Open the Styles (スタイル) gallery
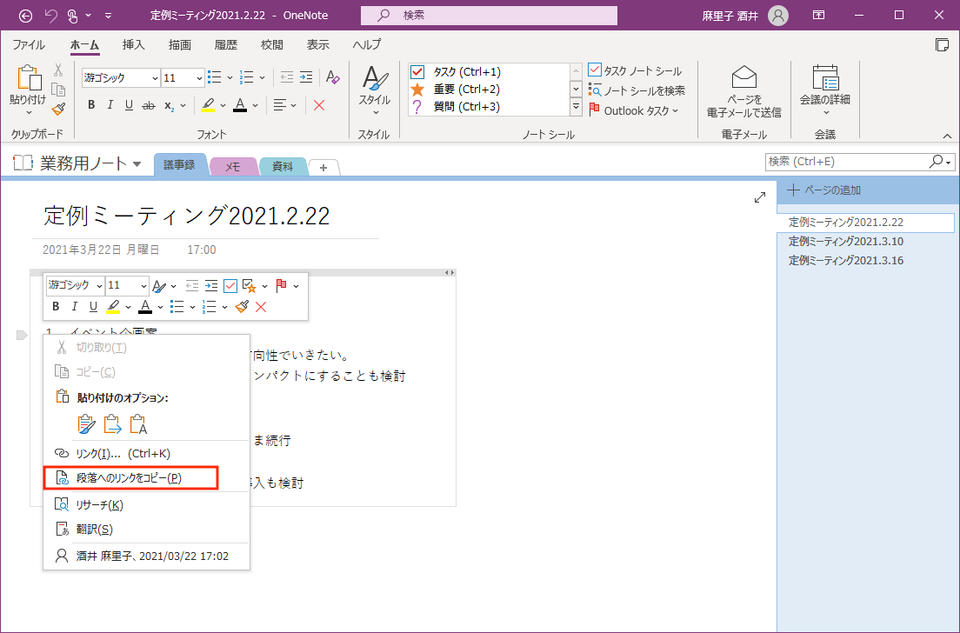The width and height of the screenshot is (960, 633). point(374,91)
